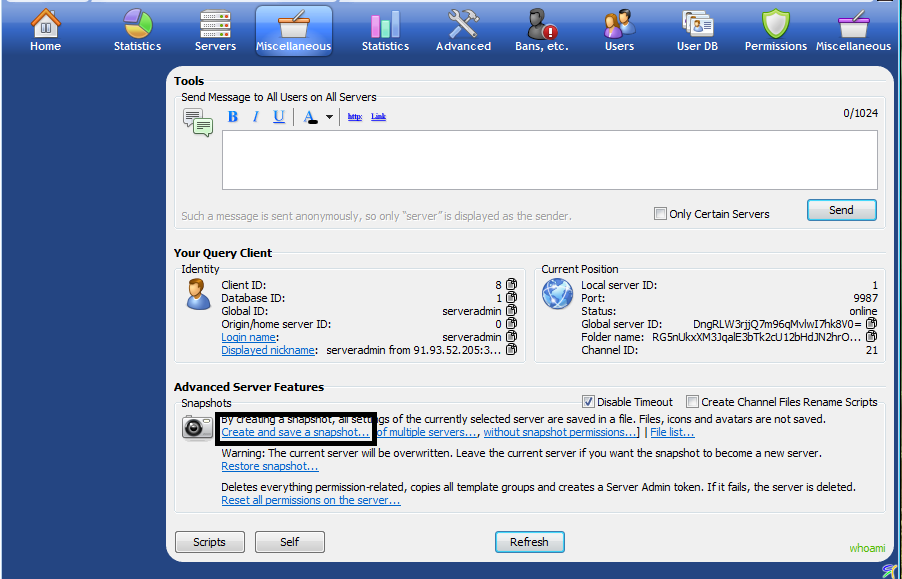Insert a named Link tag
The height and width of the screenshot is (579, 902).
point(379,117)
